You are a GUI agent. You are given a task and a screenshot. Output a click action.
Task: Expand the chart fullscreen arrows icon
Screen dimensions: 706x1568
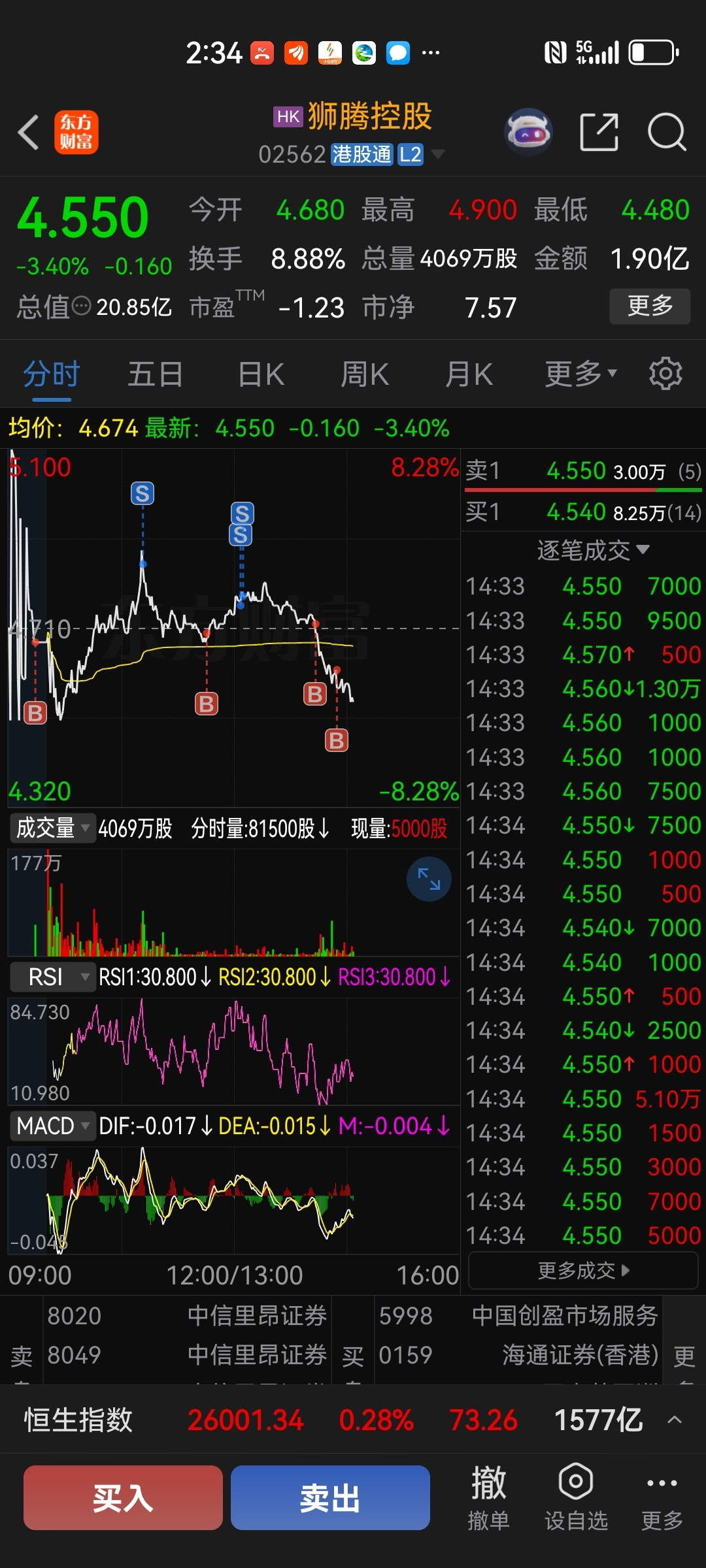(x=429, y=879)
